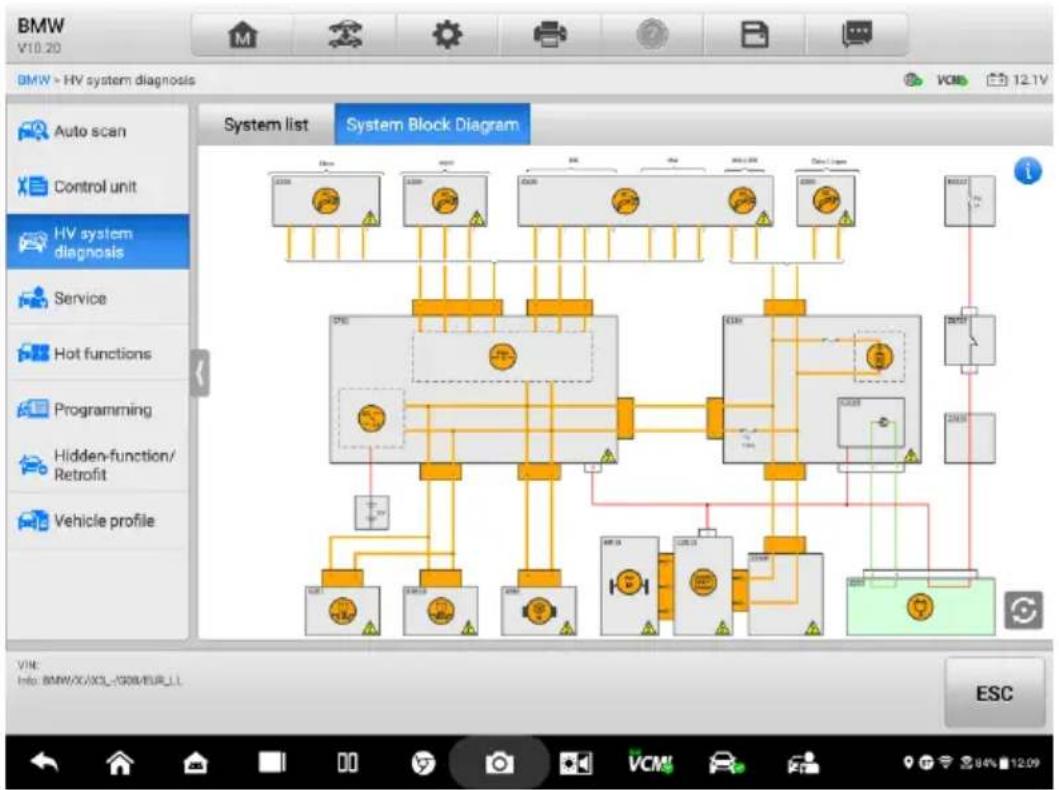
Task: Select the green charging block
Action: coord(920,606)
